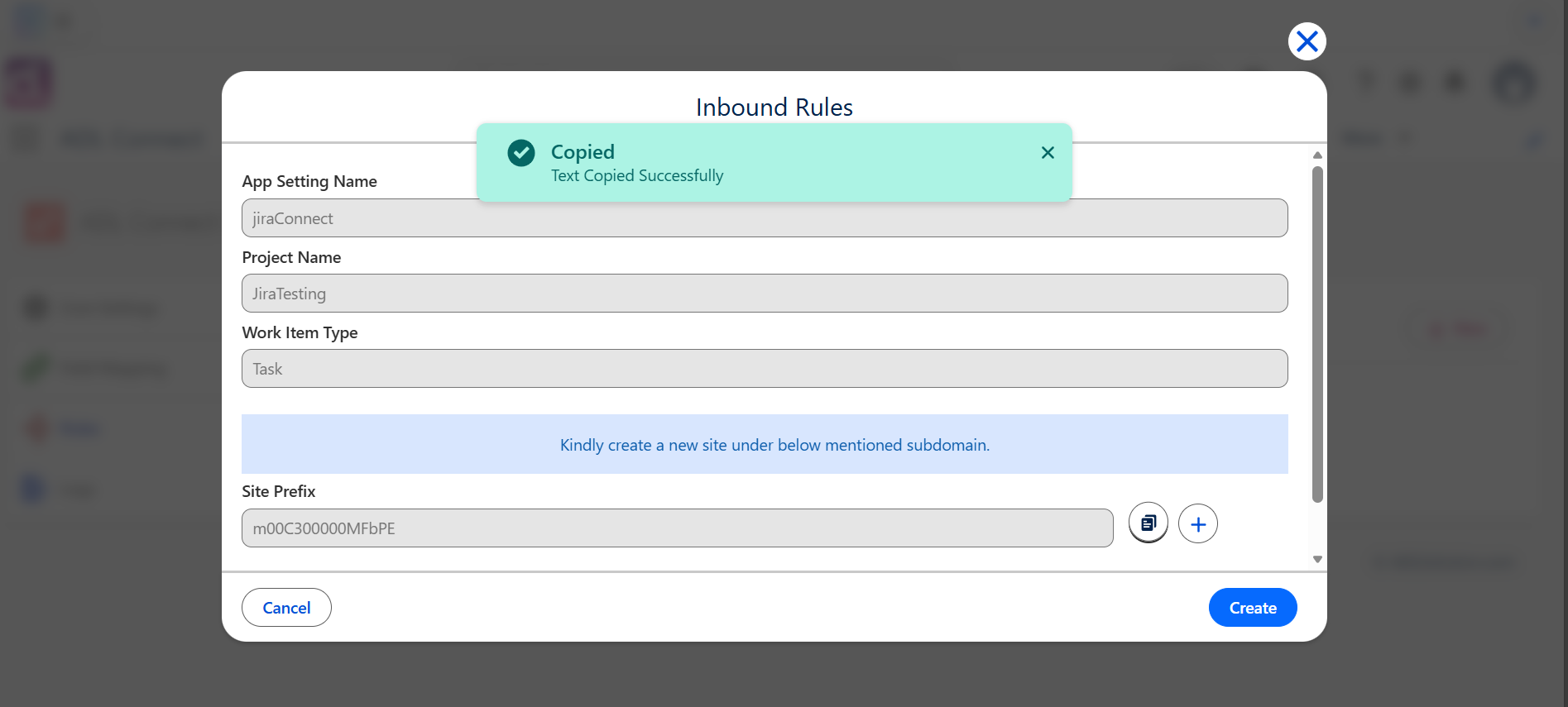Click the Site Prefix label
The image size is (1568, 707).
tap(279, 491)
